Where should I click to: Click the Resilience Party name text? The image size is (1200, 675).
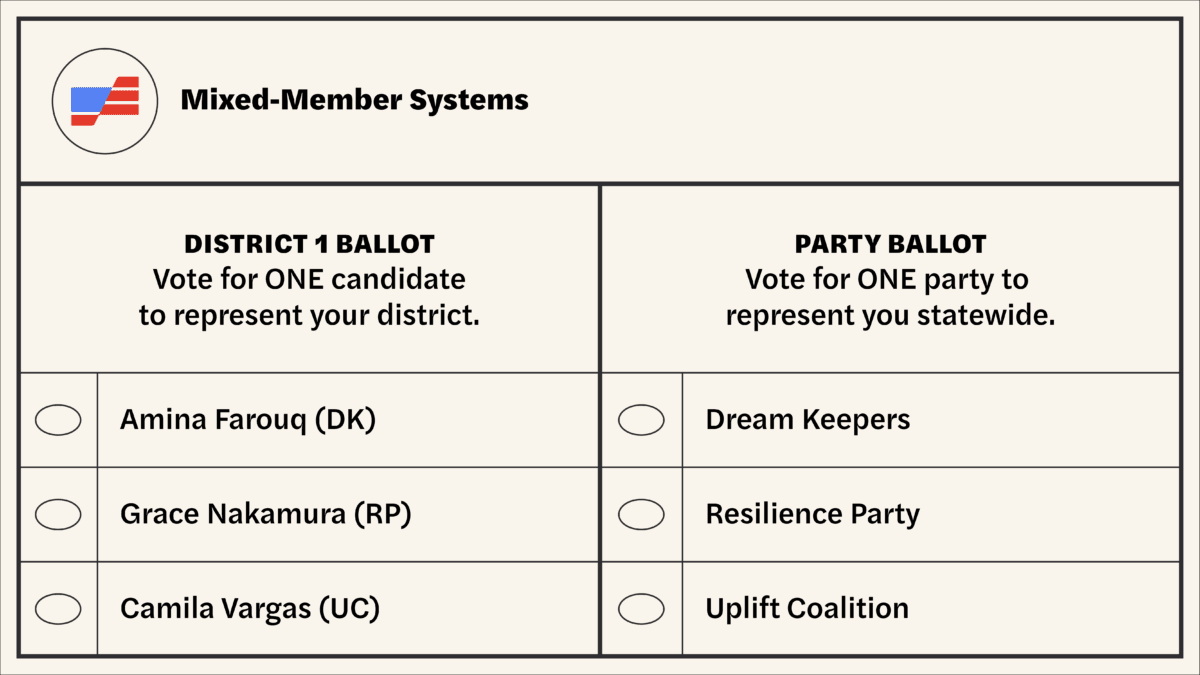pos(812,514)
